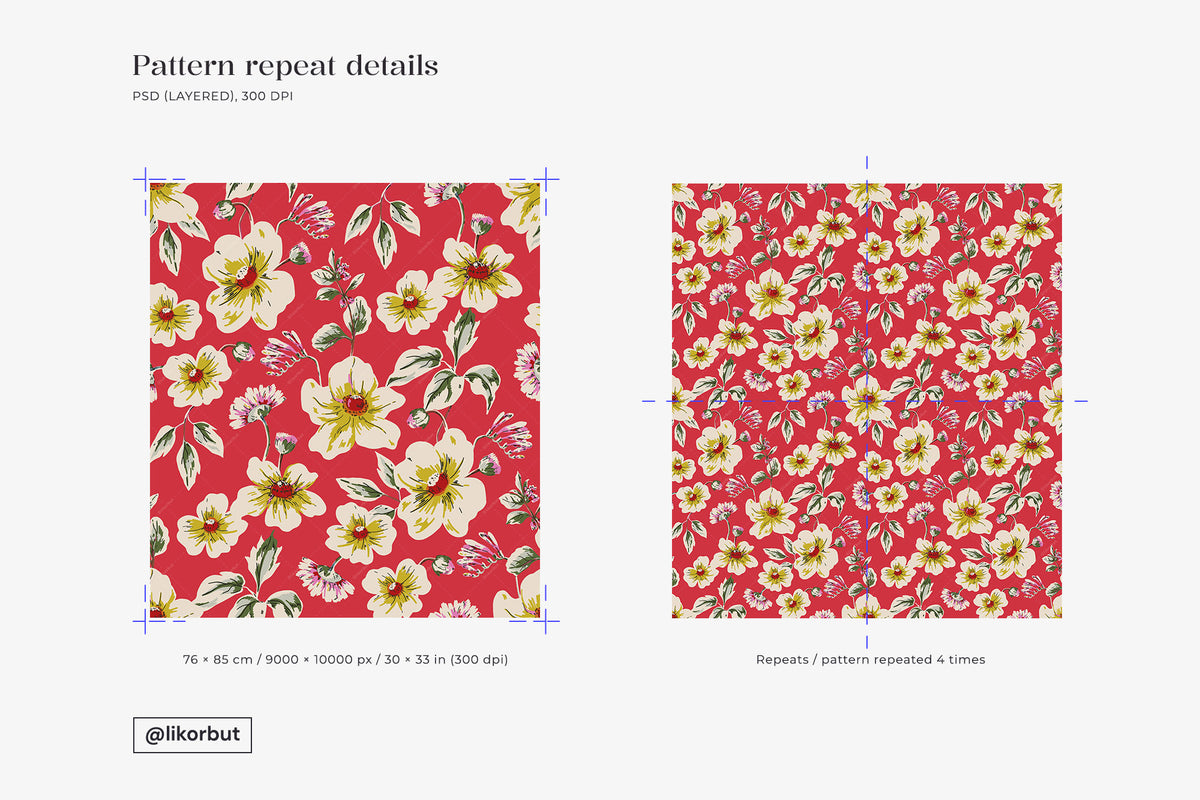Click the @likorbut handle box

[192, 735]
